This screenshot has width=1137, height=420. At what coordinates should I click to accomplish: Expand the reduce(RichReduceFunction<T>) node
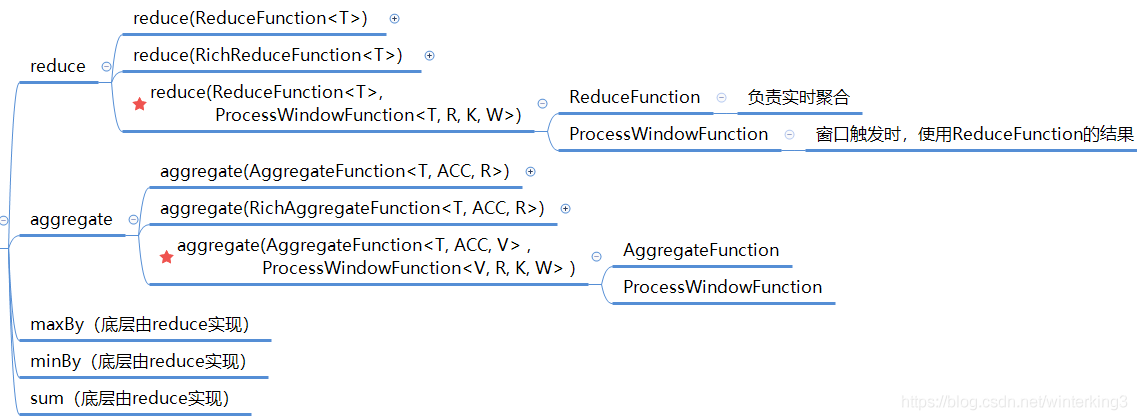click(429, 55)
